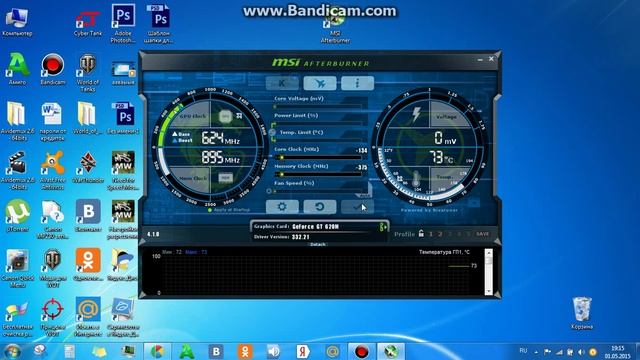Click the Bandicam red record taskbar button
The image size is (640, 360).
point(361,351)
